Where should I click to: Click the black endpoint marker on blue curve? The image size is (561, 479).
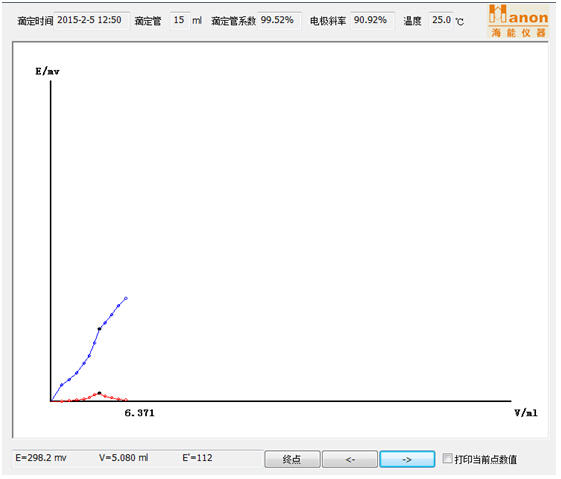coord(99,329)
